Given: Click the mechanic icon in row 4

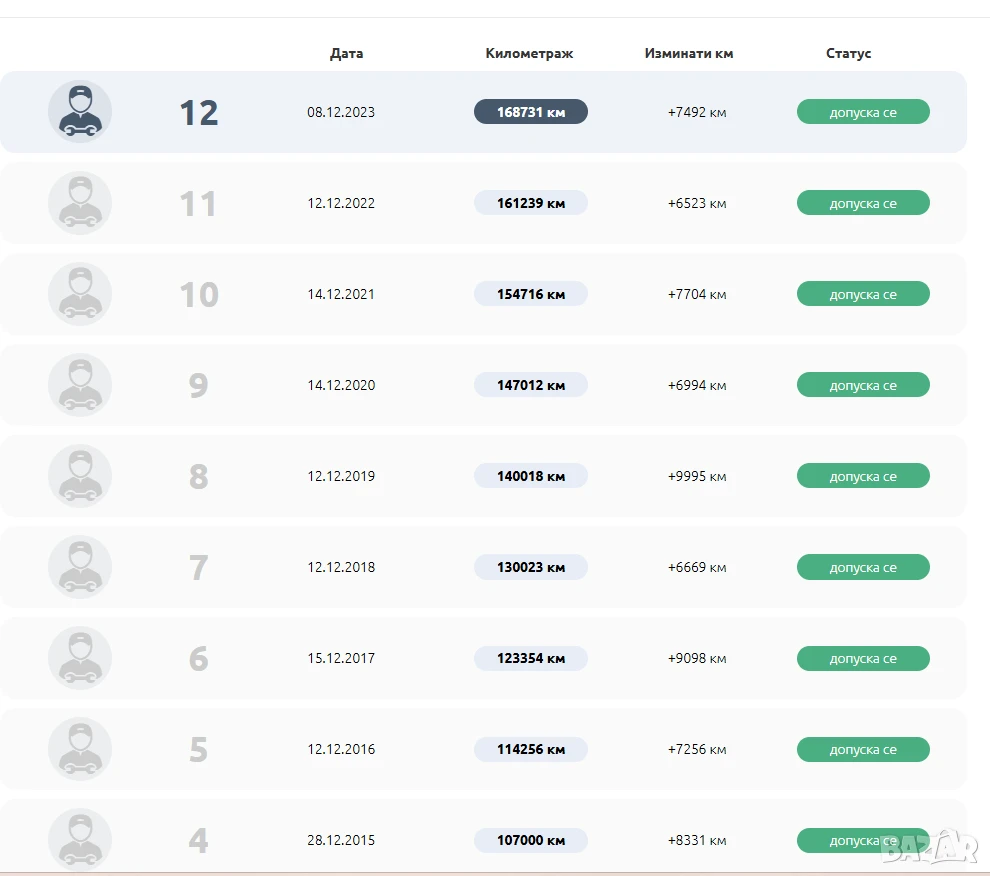Looking at the screenshot, I should click(80, 839).
